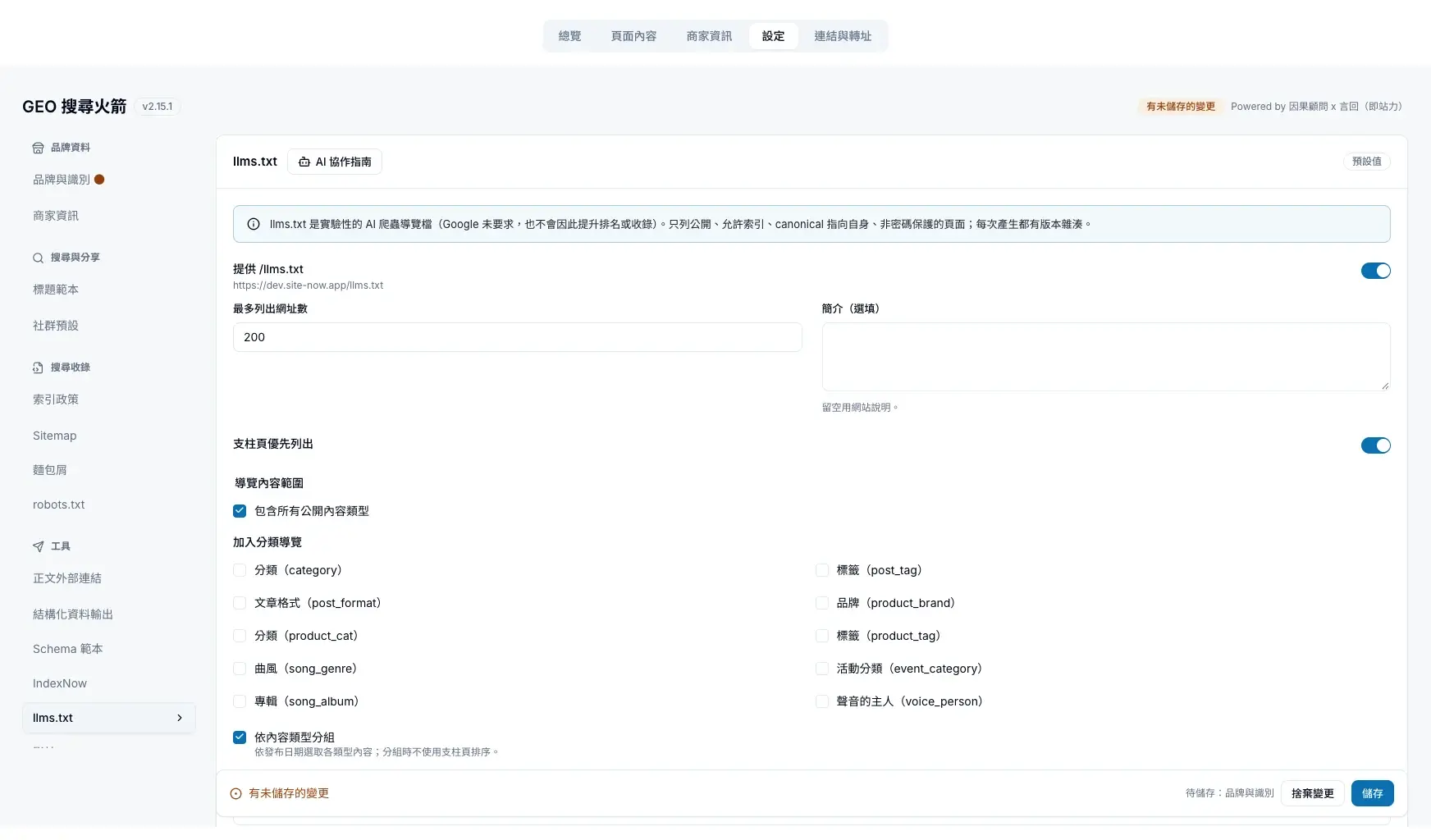Check 分類（category）checkbox
This screenshot has height=840, width=1431.
click(x=240, y=570)
